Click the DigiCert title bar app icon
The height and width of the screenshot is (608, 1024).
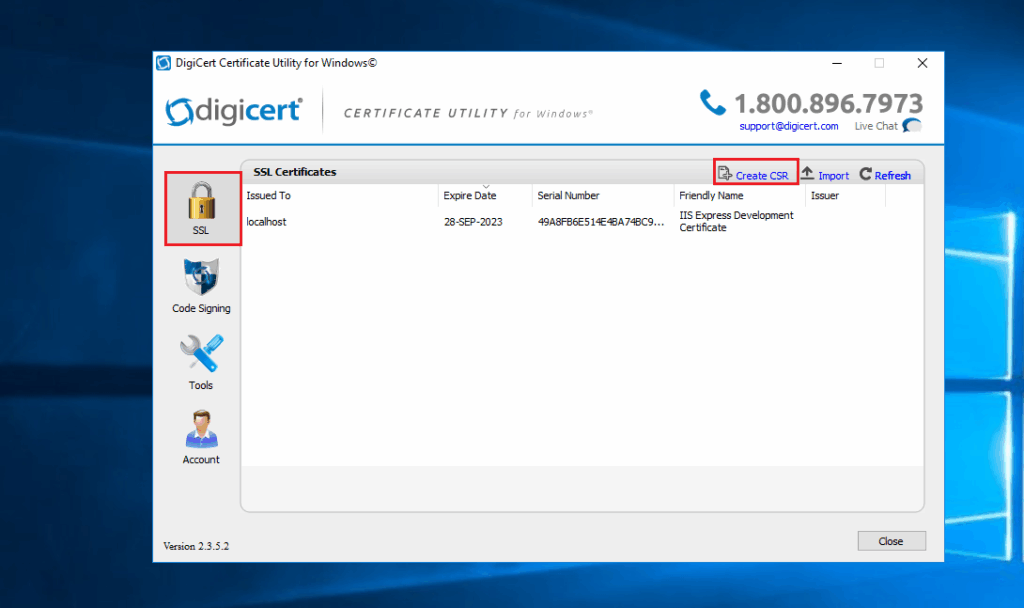pos(164,63)
